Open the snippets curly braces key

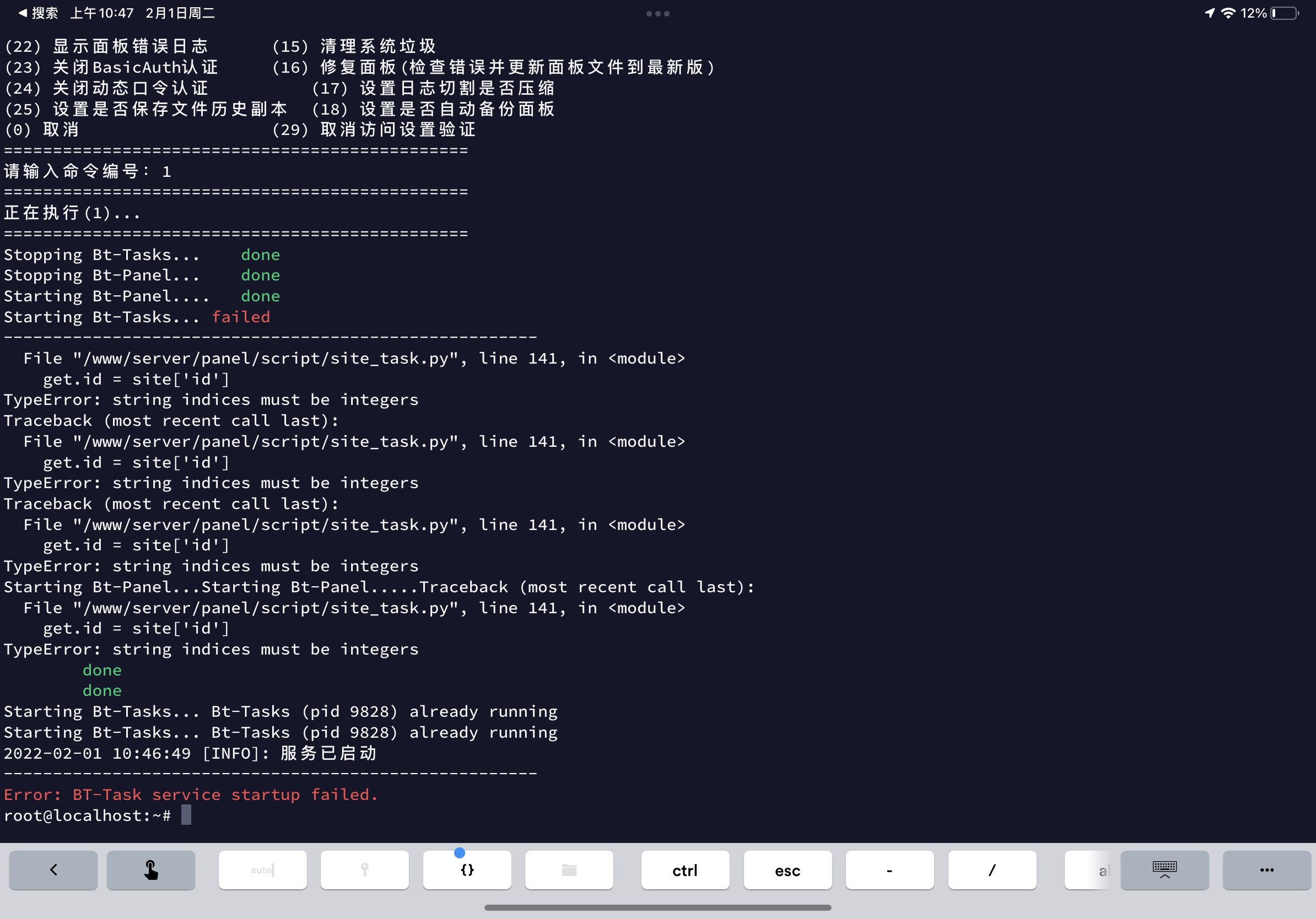point(467,870)
